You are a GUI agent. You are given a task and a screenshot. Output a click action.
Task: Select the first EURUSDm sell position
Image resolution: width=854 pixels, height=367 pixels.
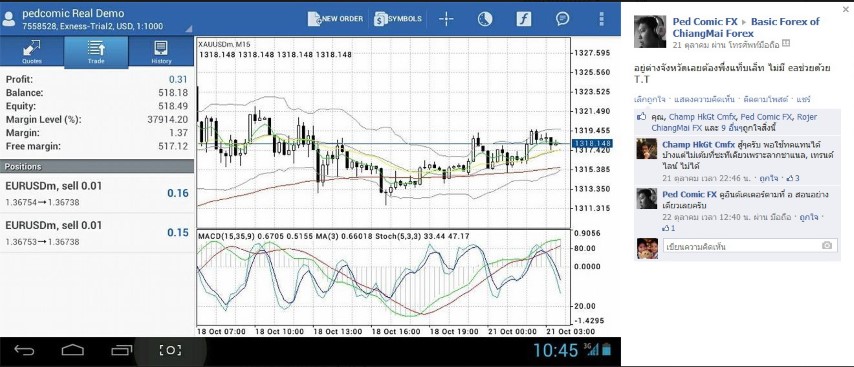click(97, 193)
